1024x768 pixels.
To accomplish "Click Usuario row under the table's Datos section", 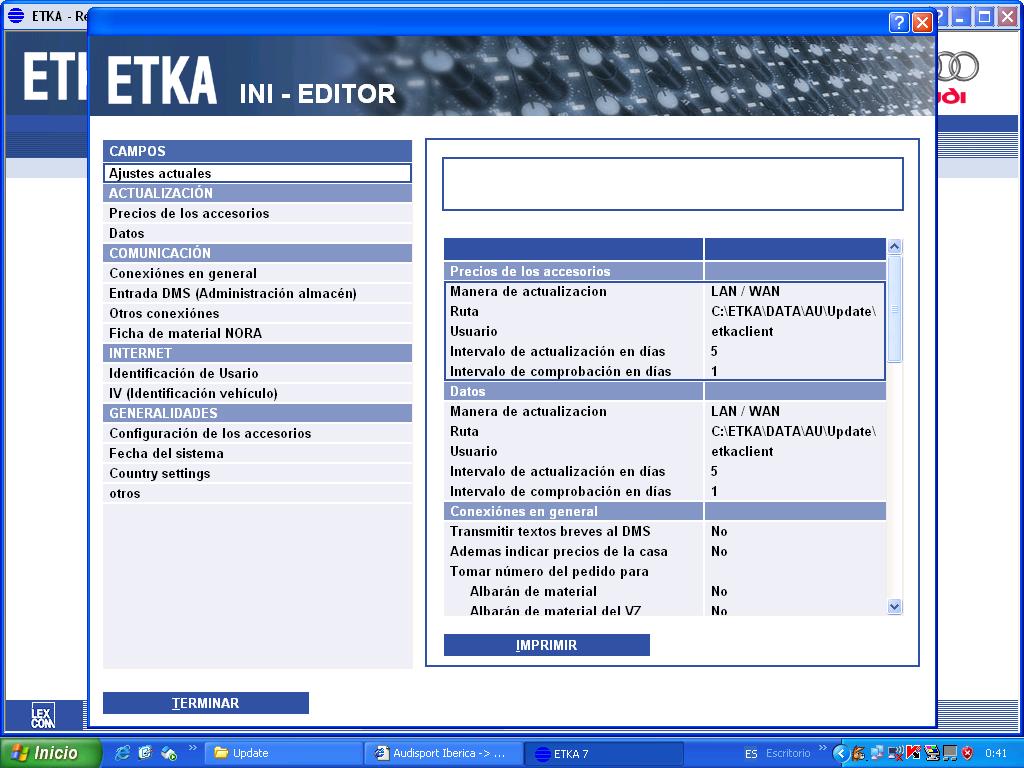I will pos(665,452).
